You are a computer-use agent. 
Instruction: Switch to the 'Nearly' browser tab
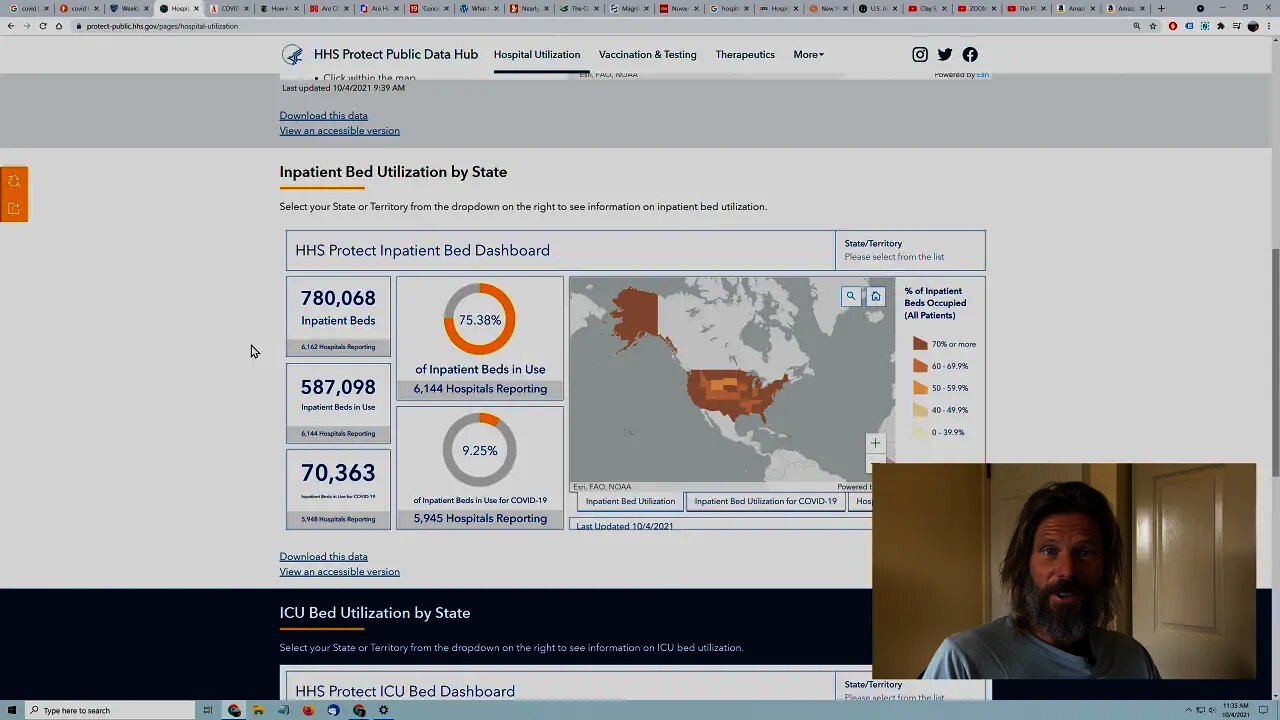(530, 8)
